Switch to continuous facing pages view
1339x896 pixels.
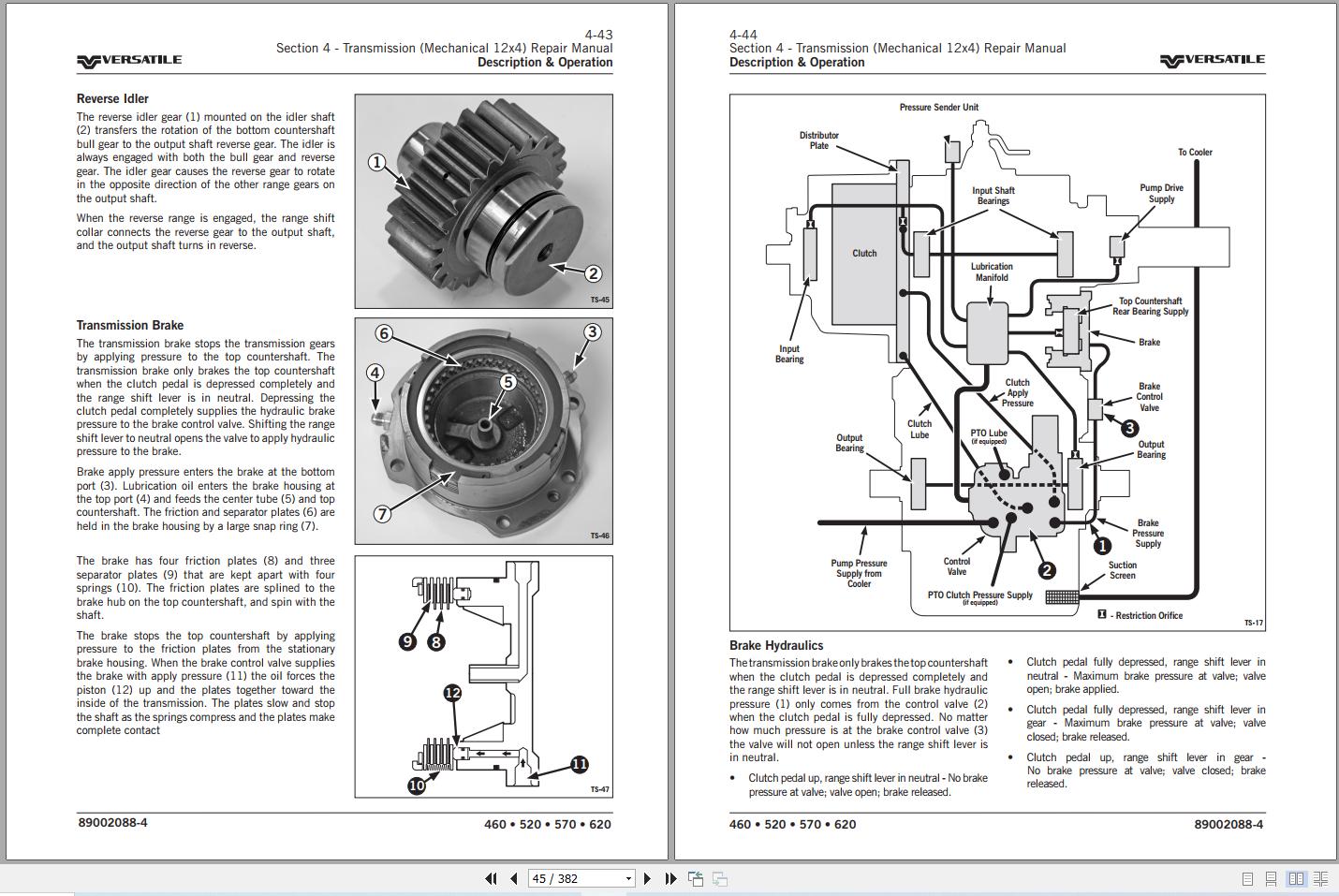tap(1320, 878)
